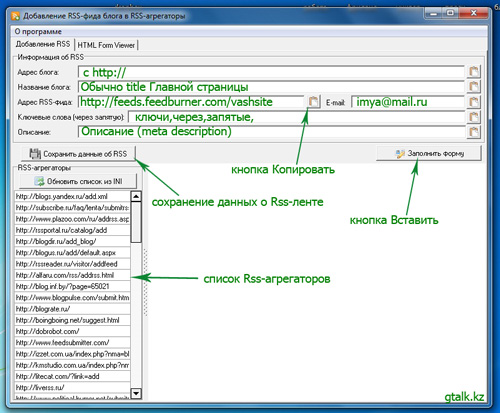This screenshot has height=413, width=500.
Task: Click paste icon beside Описание field
Action: [474, 132]
